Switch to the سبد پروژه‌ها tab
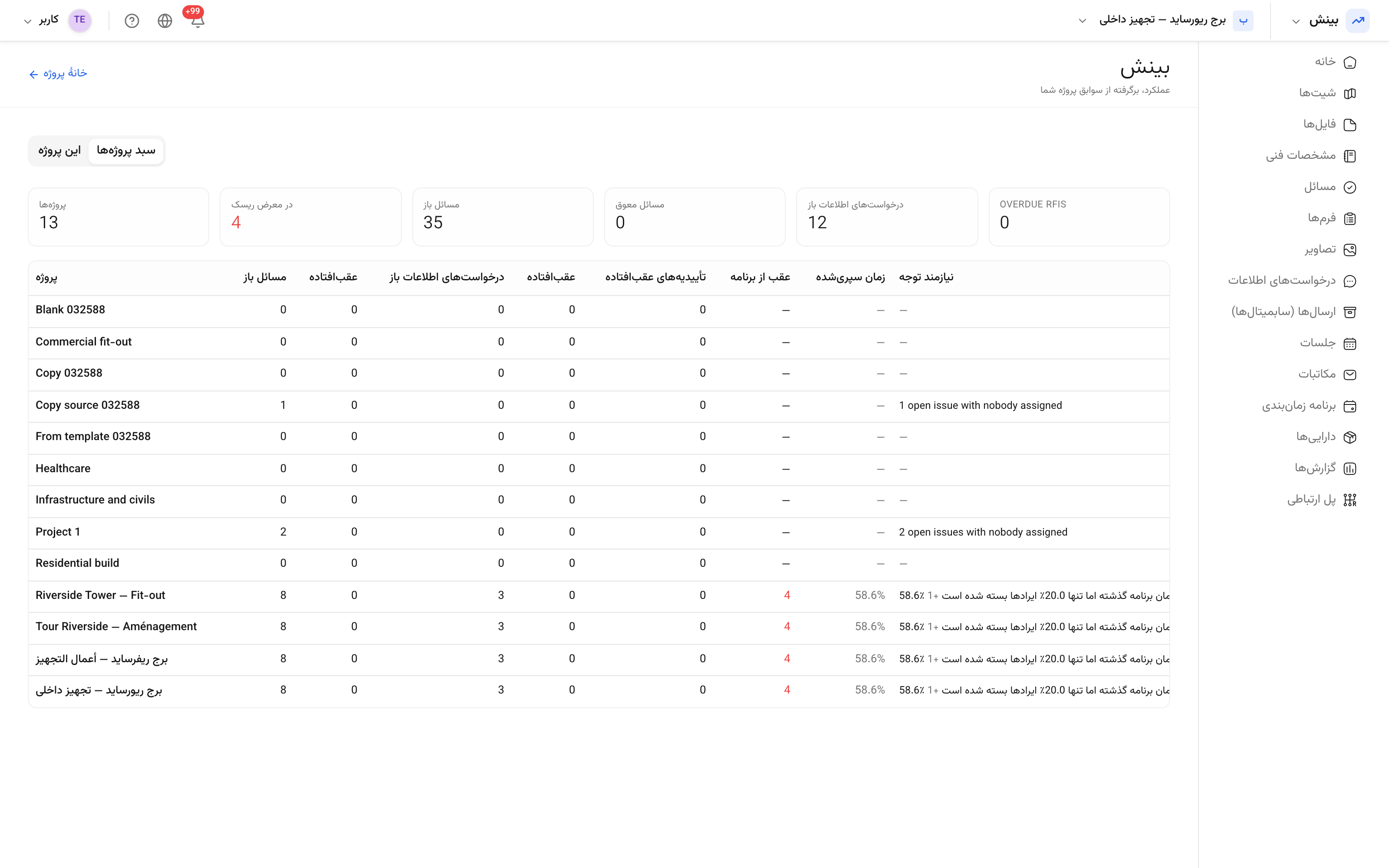 pos(126,151)
